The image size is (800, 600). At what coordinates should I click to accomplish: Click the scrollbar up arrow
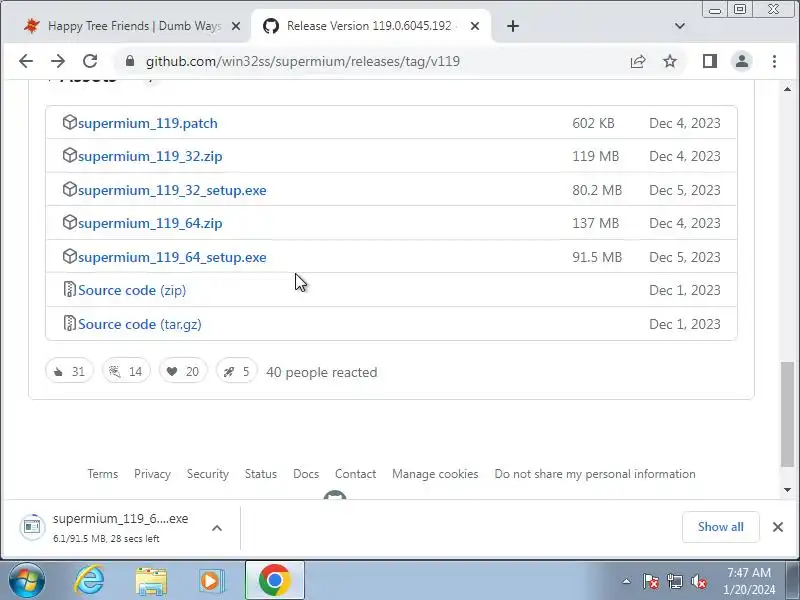[787, 89]
